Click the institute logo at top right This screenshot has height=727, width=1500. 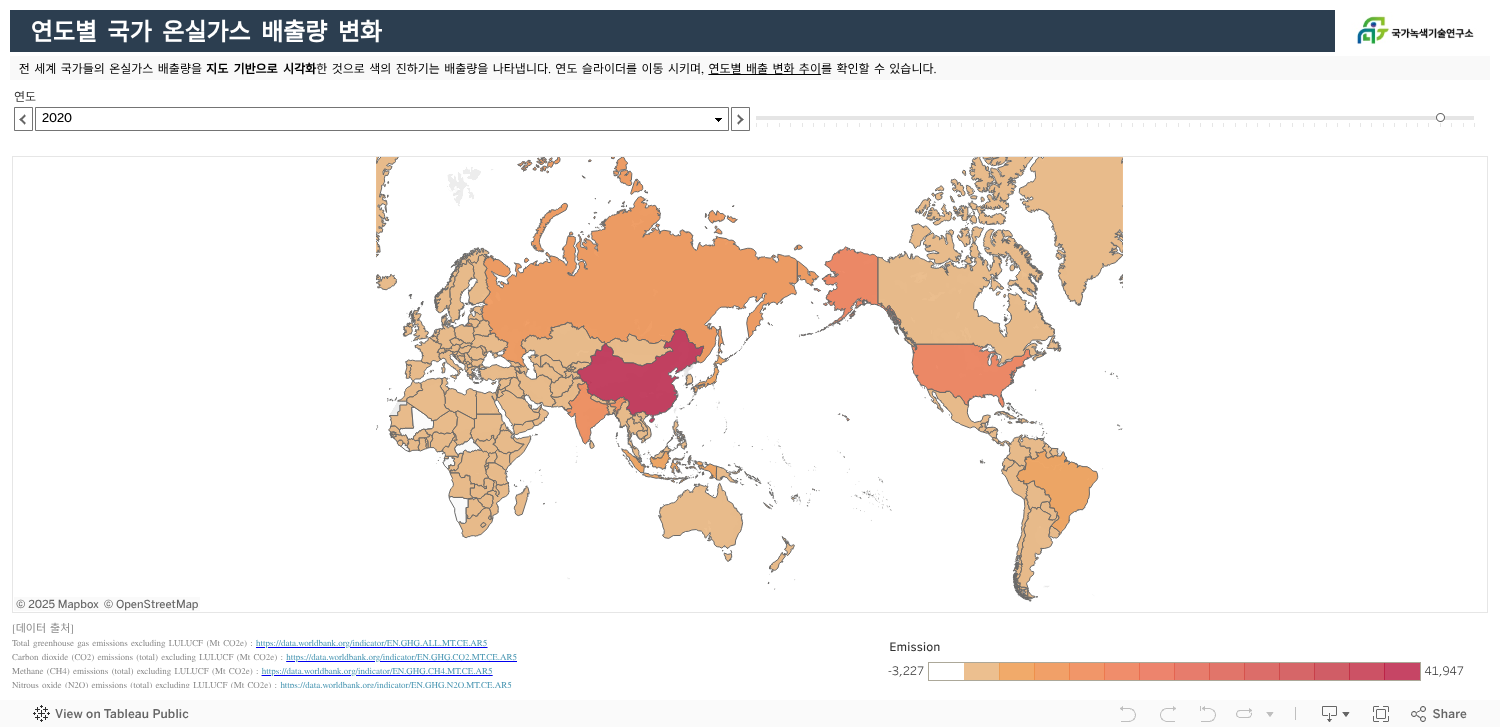pyautogui.click(x=1414, y=32)
